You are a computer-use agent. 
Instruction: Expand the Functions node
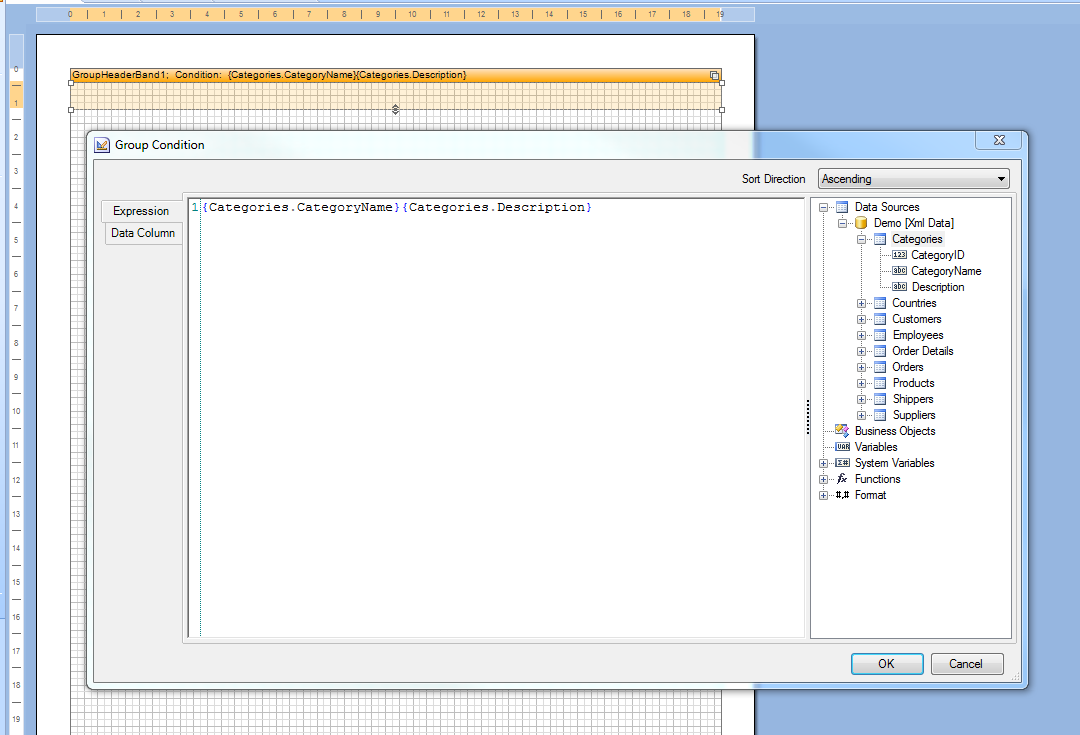[x=823, y=479]
